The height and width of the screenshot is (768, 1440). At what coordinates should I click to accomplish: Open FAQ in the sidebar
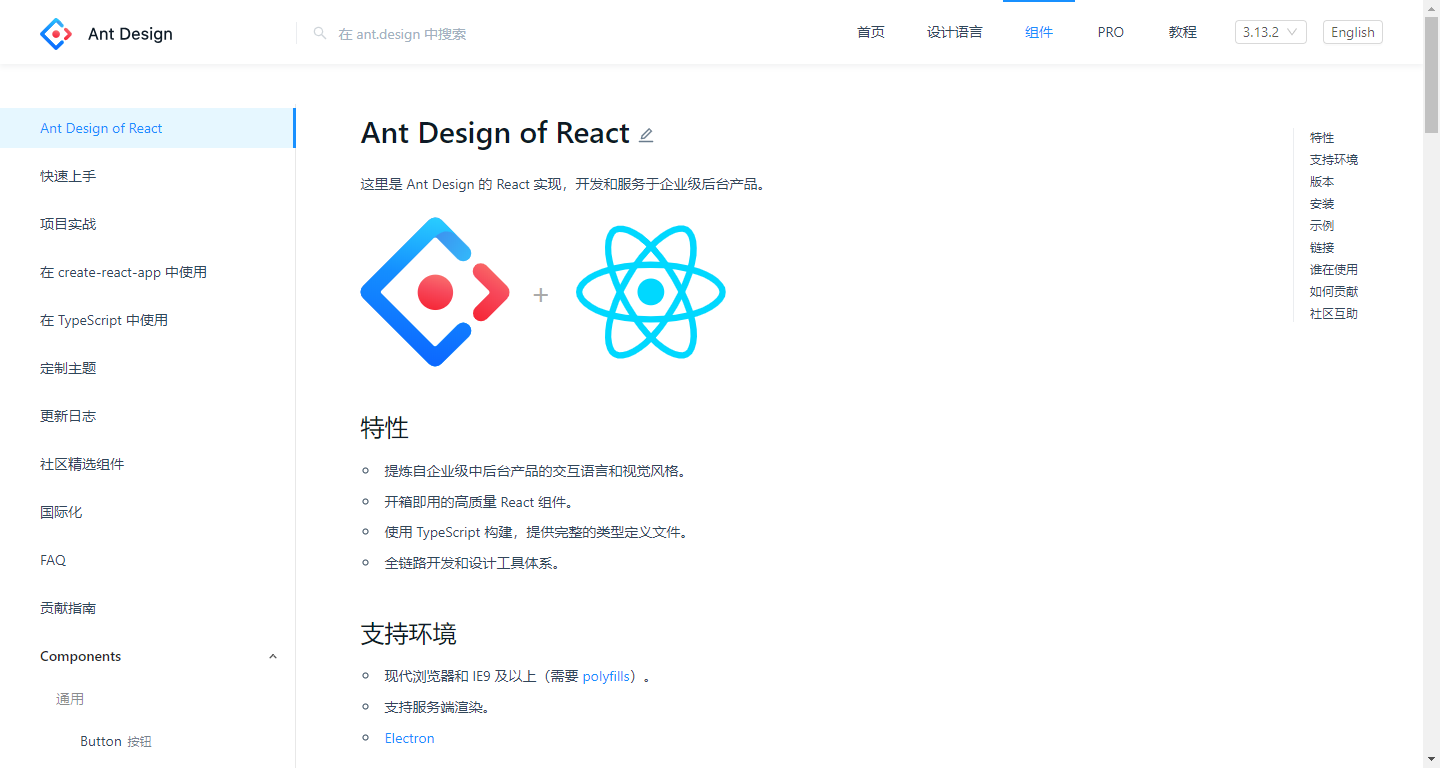pos(148,560)
